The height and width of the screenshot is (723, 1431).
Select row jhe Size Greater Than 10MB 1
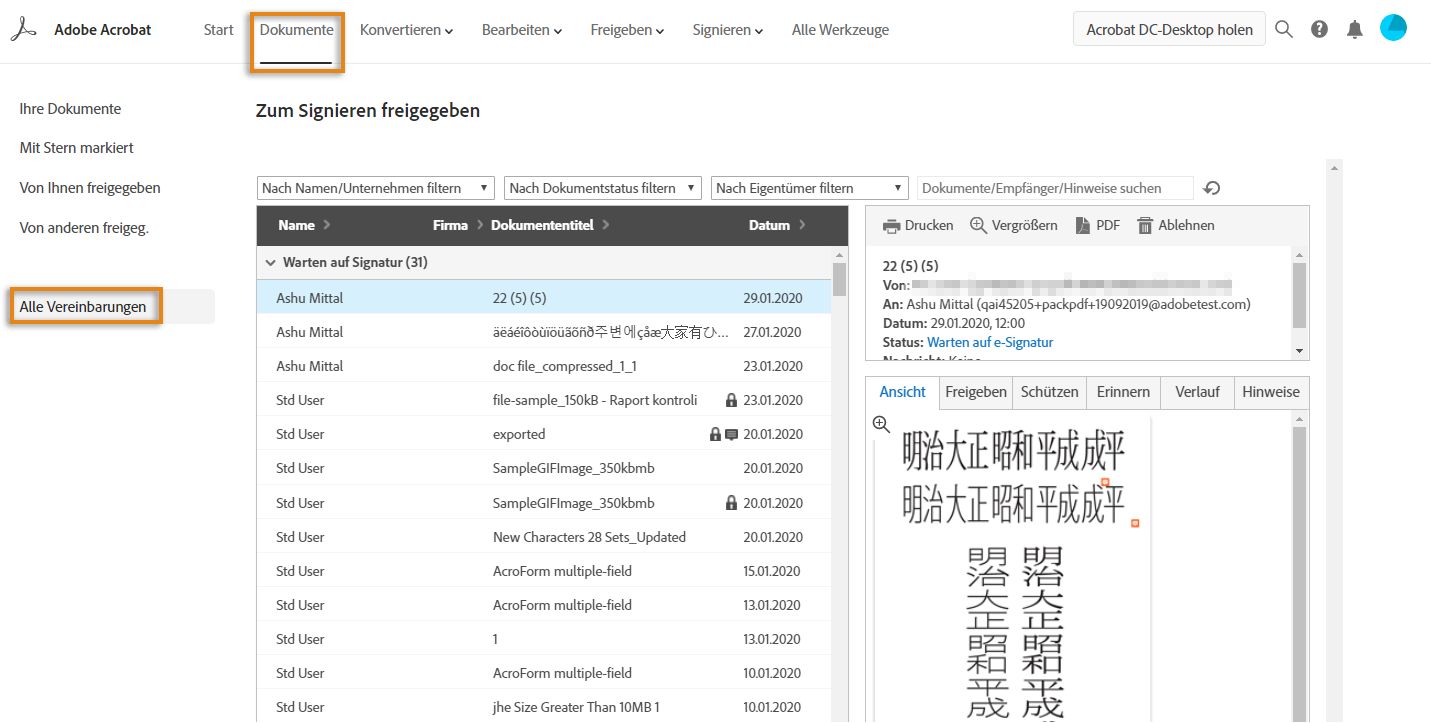click(544, 707)
